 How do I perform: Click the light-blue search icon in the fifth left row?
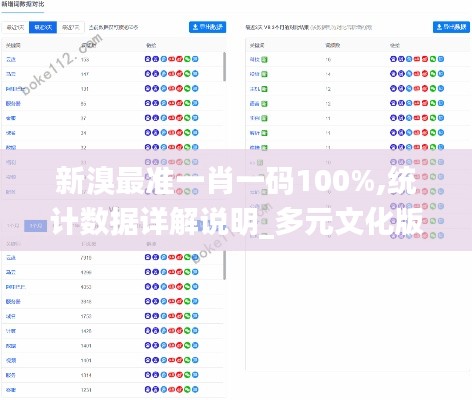point(164,118)
